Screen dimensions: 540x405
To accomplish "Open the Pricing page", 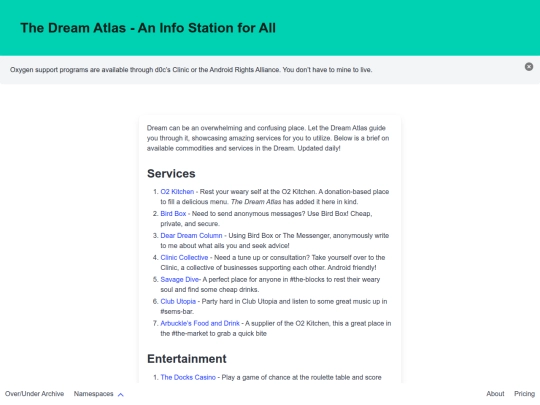I will pyautogui.click(x=525, y=394).
